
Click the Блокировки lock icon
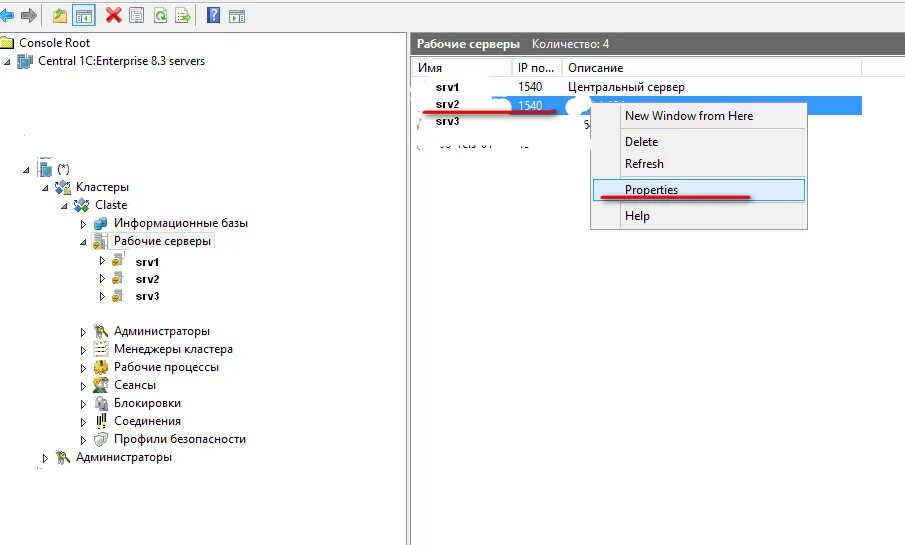(101, 403)
